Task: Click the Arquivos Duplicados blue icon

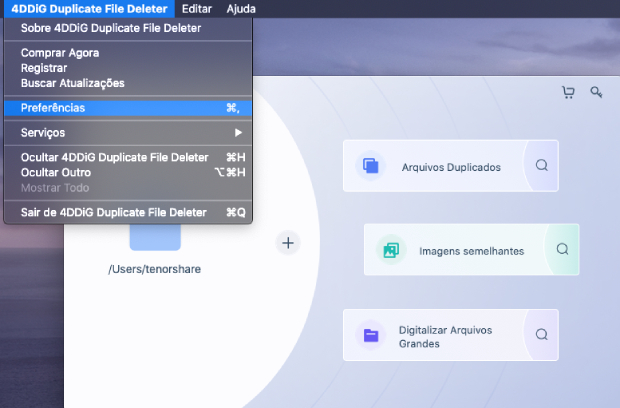Action: 370,166
